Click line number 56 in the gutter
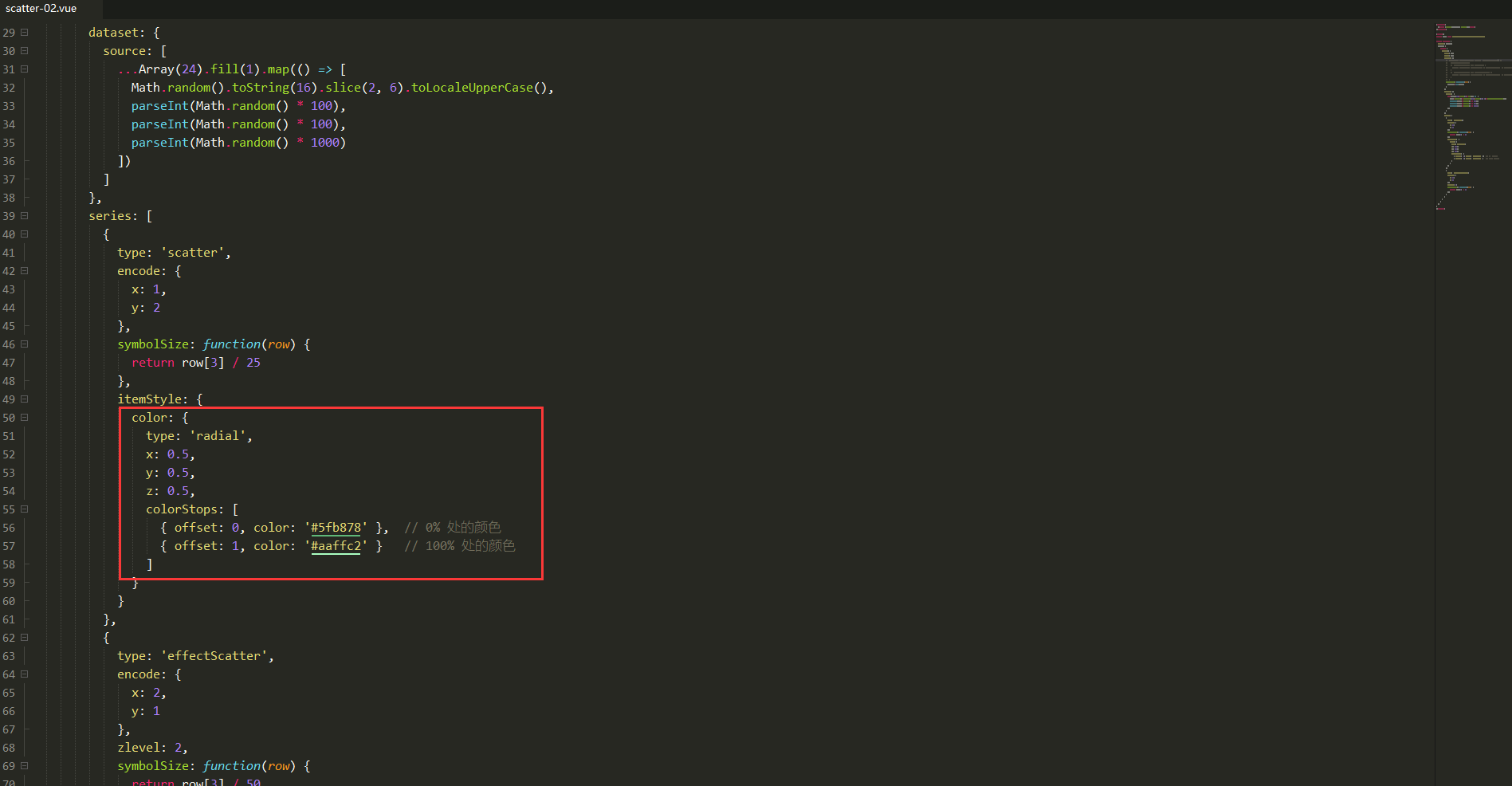1512x786 pixels. click(x=9, y=528)
